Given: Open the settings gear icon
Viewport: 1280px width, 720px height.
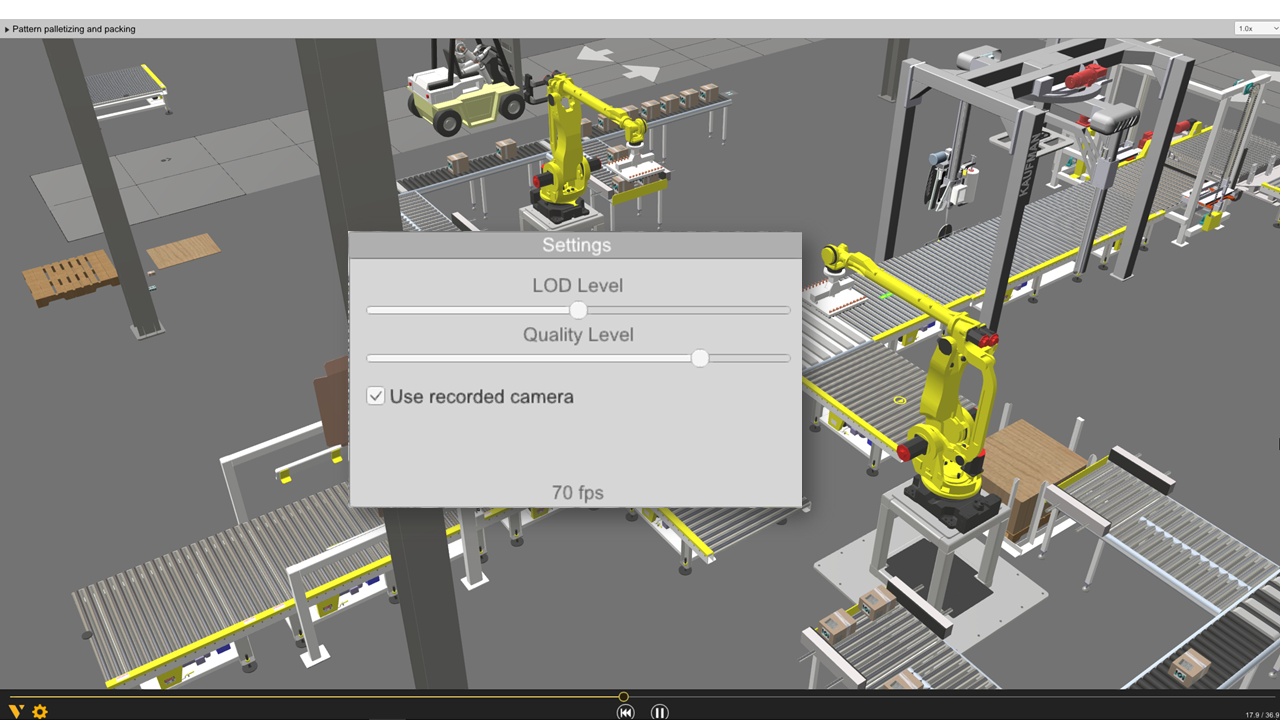Looking at the screenshot, I should coord(40,711).
